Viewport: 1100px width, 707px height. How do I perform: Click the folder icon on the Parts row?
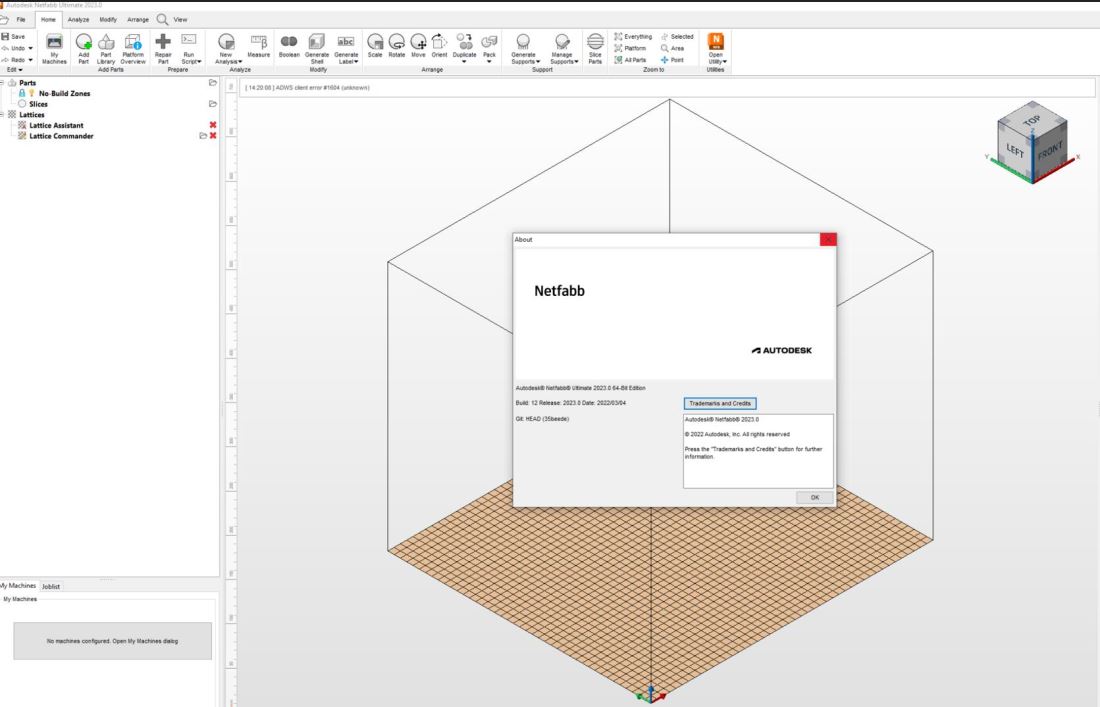(x=213, y=83)
